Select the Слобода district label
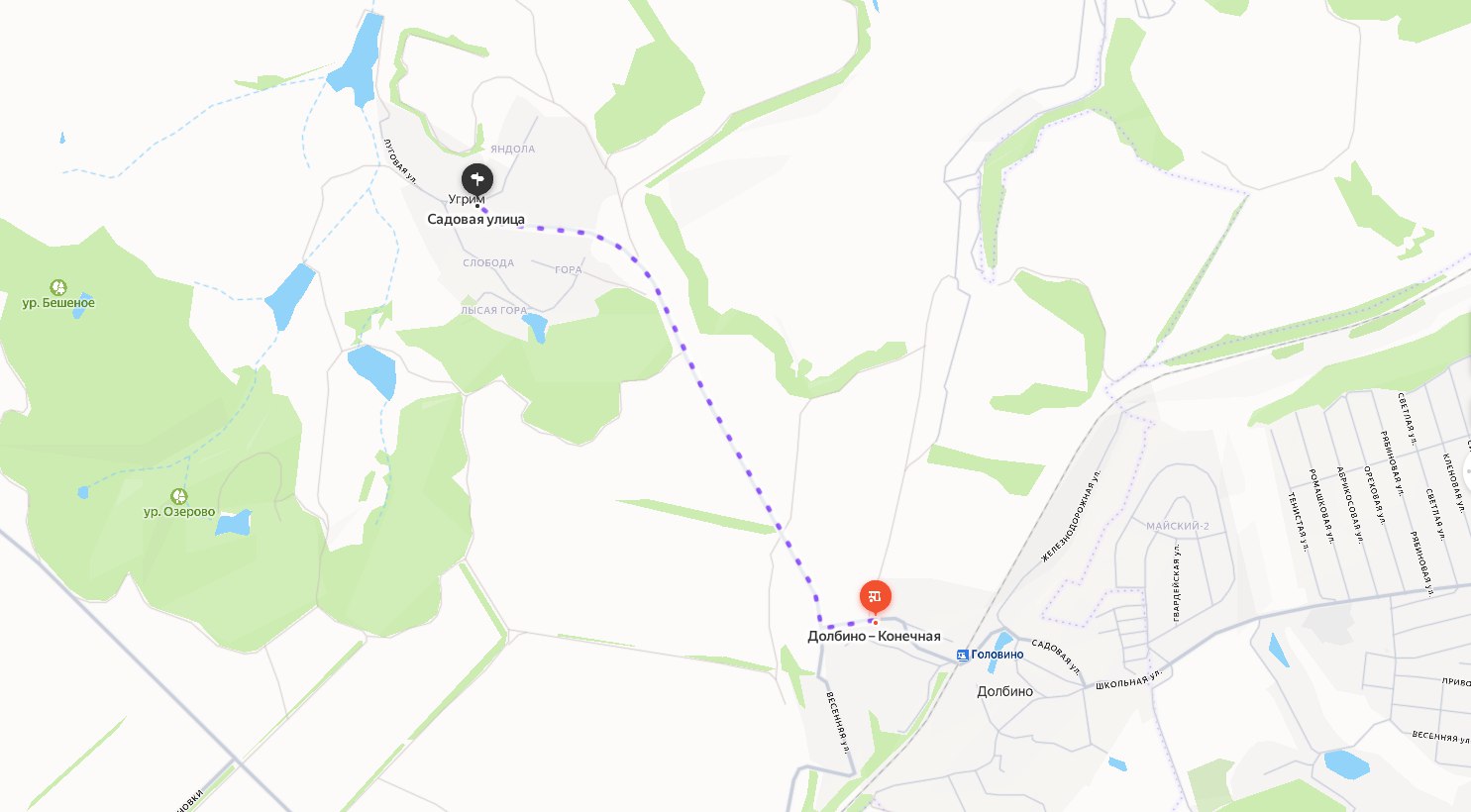This screenshot has height=812, width=1471. (488, 263)
